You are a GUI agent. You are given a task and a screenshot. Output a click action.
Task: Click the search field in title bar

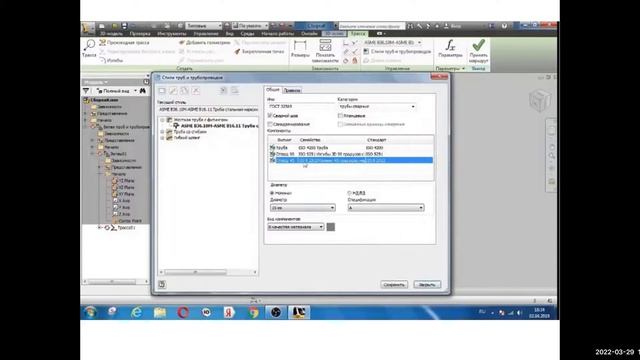(371, 26)
